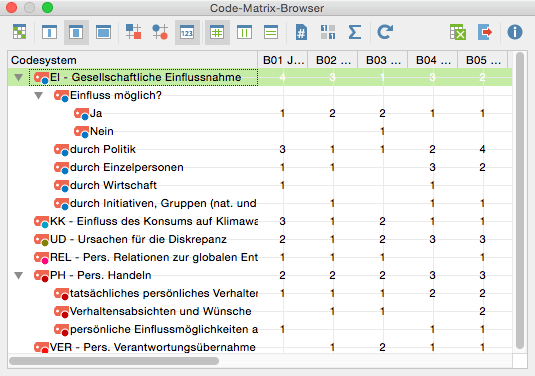The width and height of the screenshot is (535, 376).
Task: Collapse the PH - Pers. Handeln node
Action: point(19,275)
